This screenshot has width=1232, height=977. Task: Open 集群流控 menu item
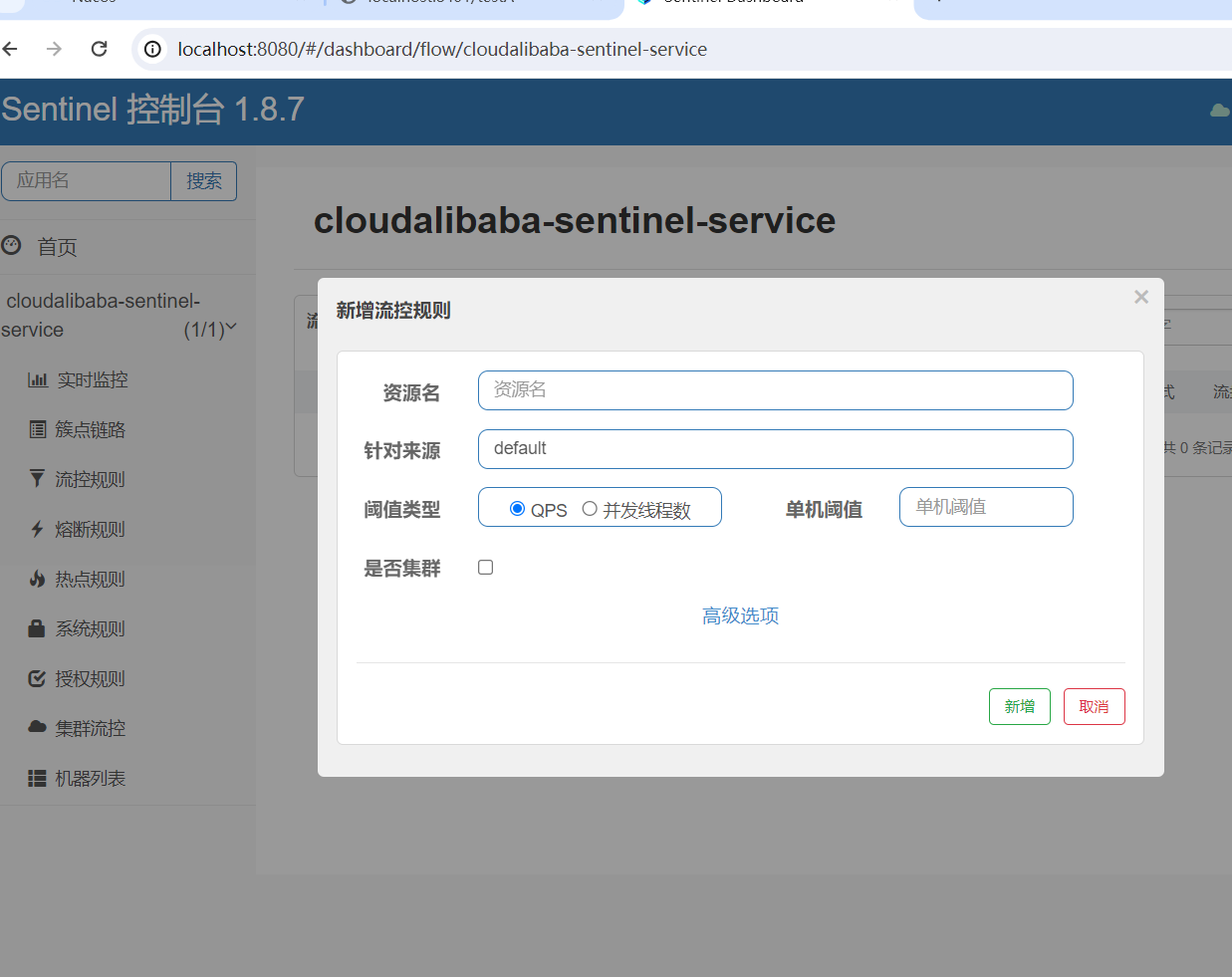click(x=91, y=728)
